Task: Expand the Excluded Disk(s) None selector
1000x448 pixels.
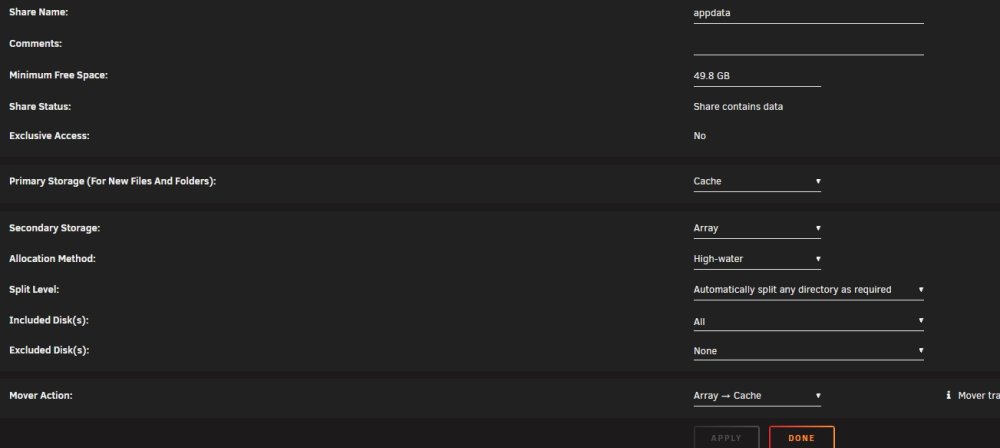Action: (x=808, y=350)
